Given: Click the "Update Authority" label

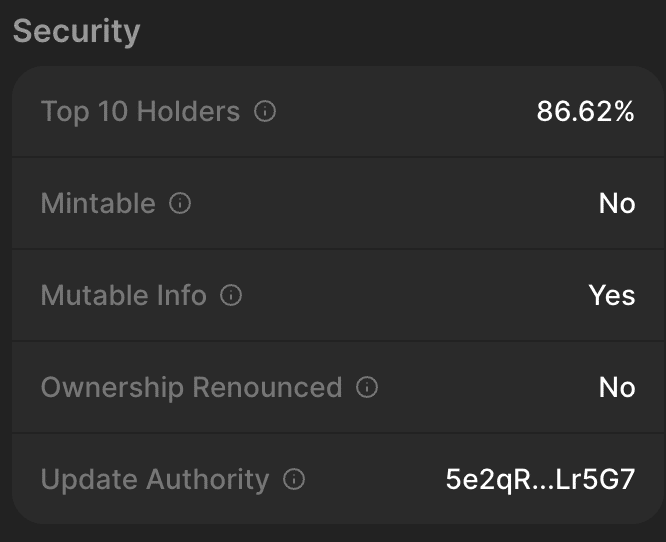Looking at the screenshot, I should (x=155, y=480).
